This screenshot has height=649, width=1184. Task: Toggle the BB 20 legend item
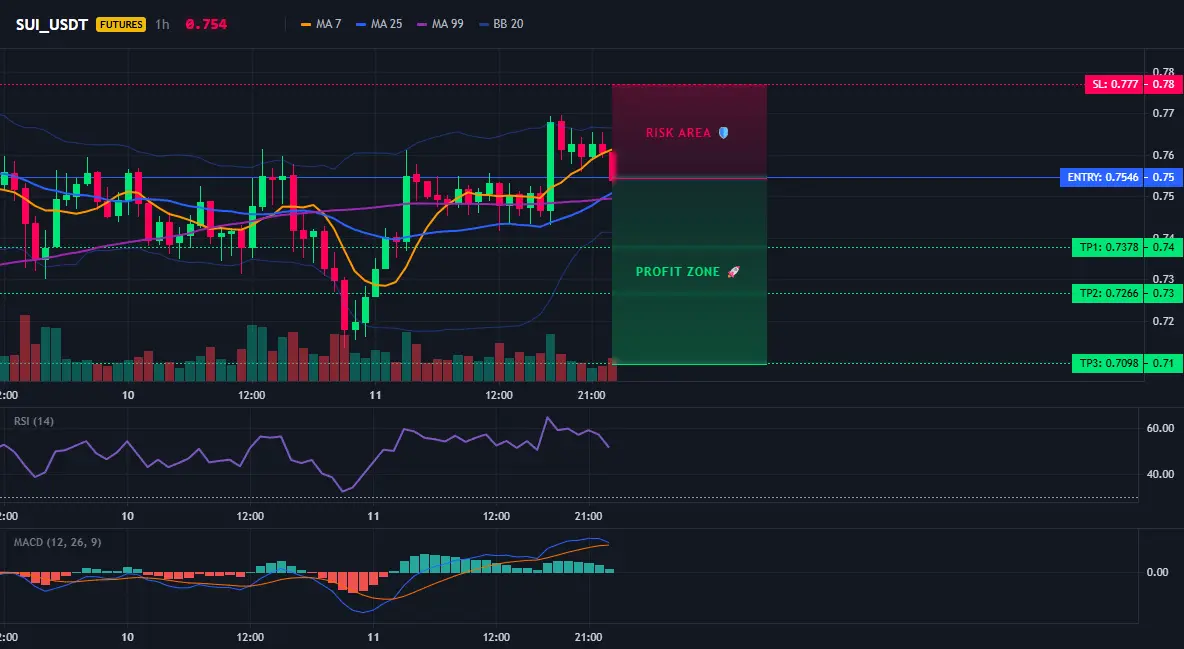(x=501, y=24)
